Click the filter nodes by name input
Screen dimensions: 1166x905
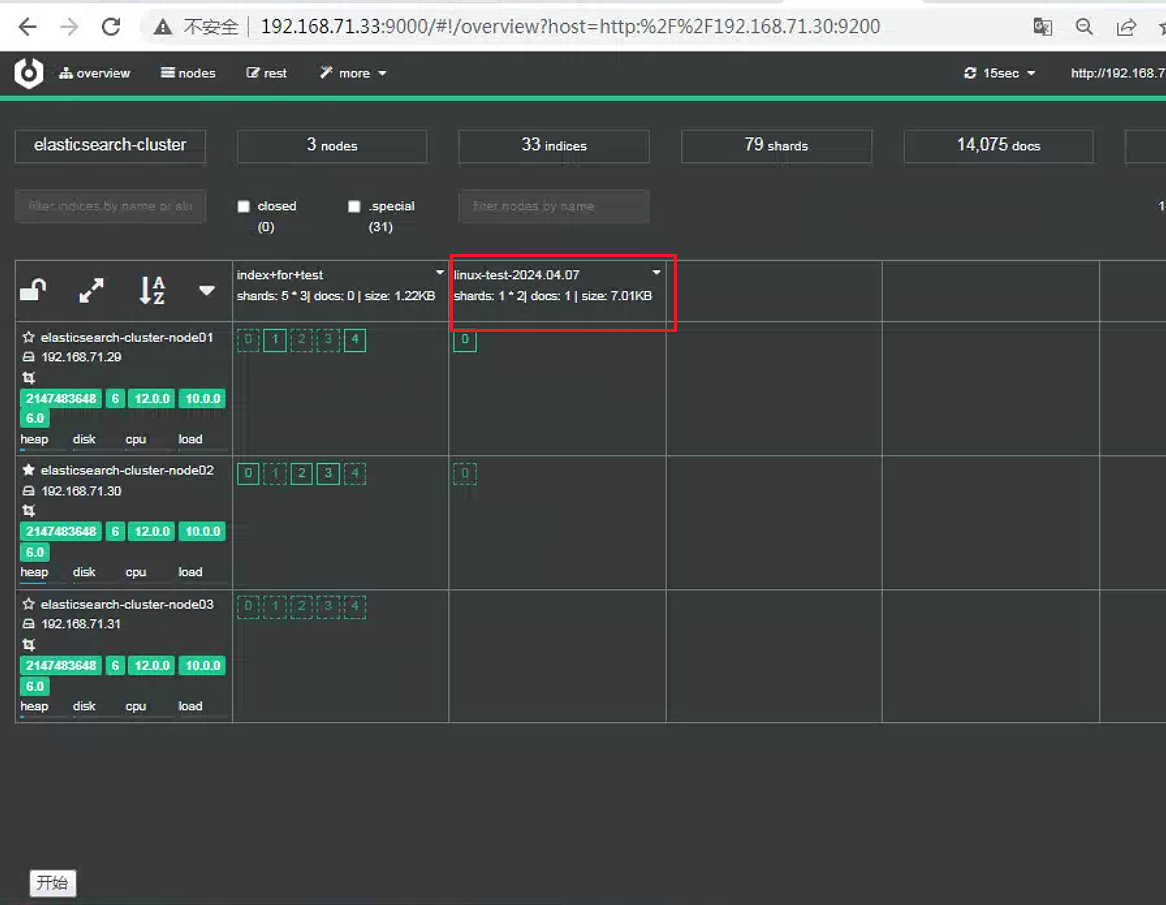tap(554, 206)
